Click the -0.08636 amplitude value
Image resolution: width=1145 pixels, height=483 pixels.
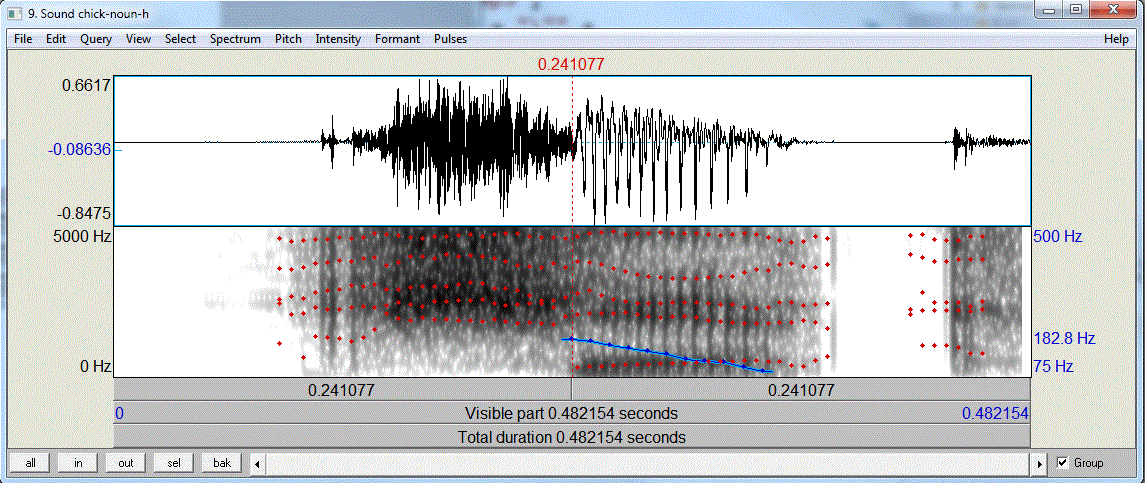click(x=80, y=150)
